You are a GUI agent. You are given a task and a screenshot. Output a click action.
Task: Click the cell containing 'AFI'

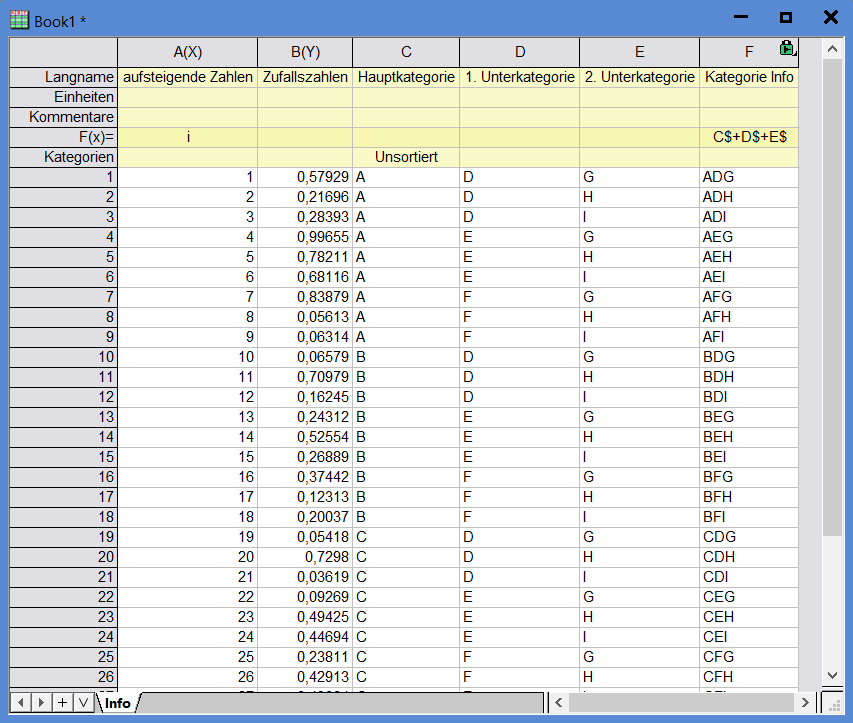[749, 337]
